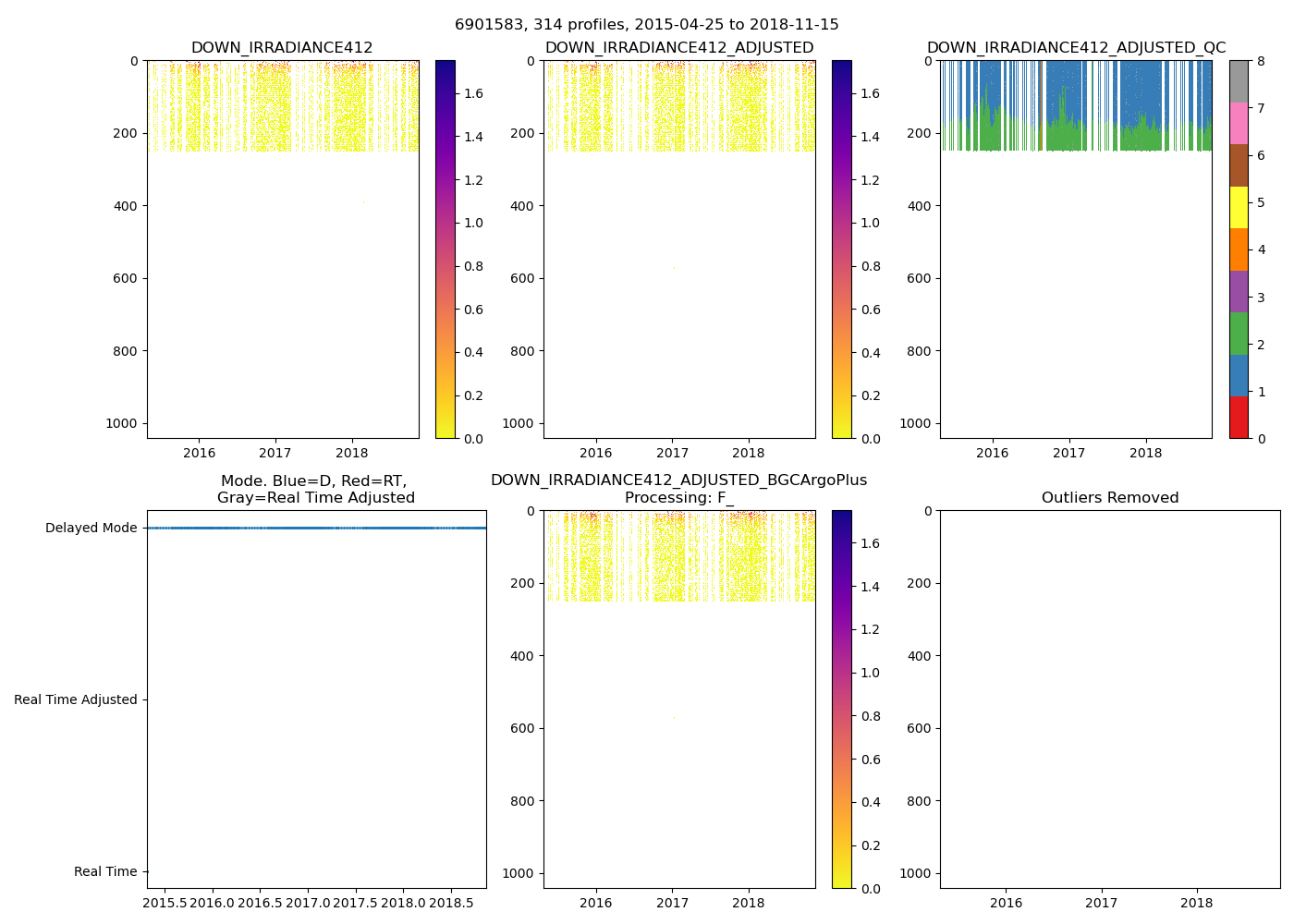
Task: Pick the orange band in the QC colorbar
Action: pos(1239,249)
